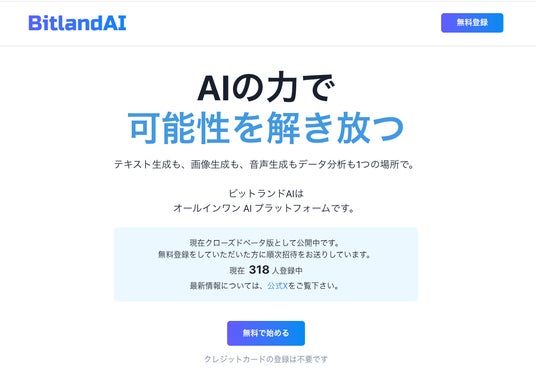This screenshot has height=374, width=536.
Task: Click the BitlandAI logo
Action: [x=77, y=23]
